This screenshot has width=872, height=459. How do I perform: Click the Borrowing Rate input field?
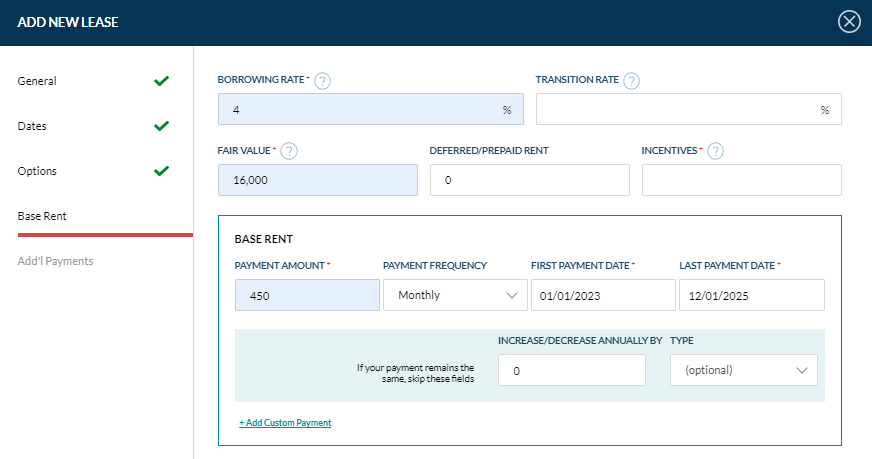point(360,109)
